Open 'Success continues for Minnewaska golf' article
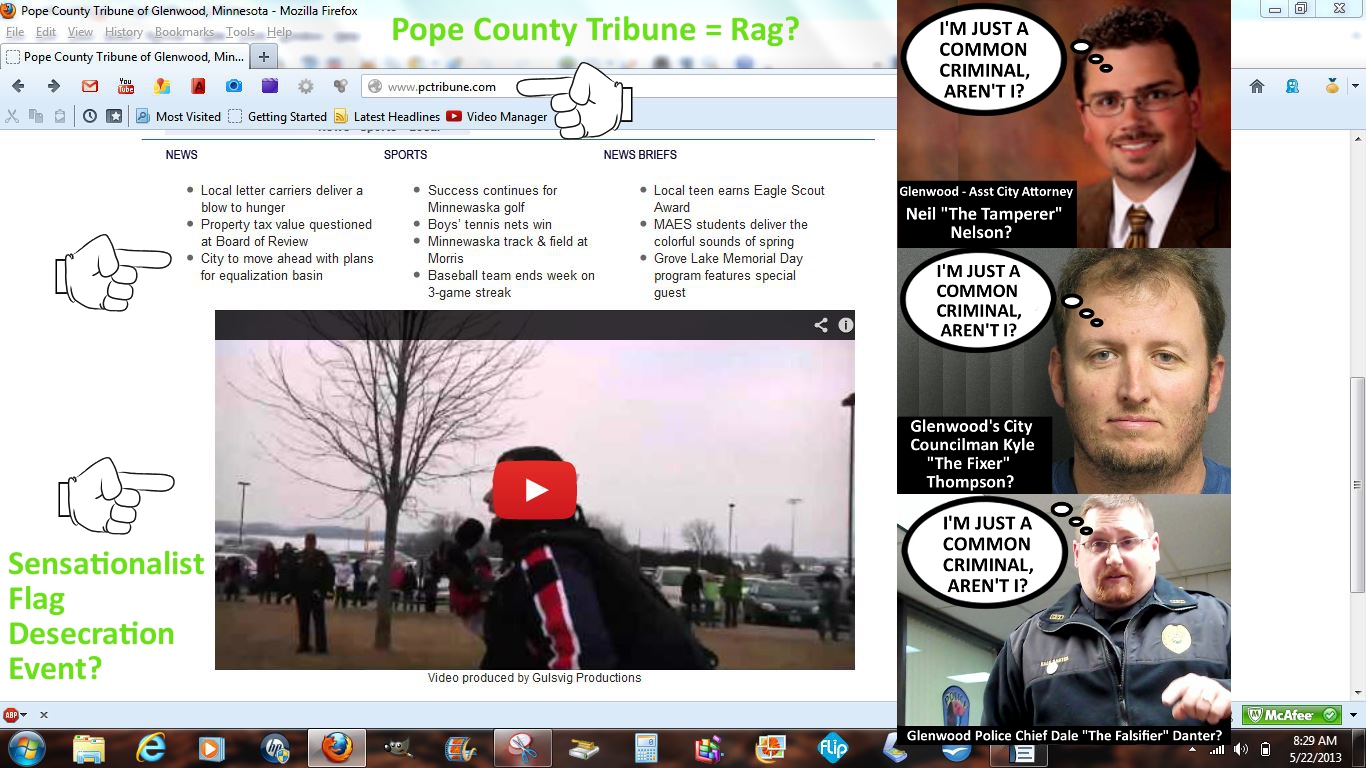1366x768 pixels. click(492, 199)
